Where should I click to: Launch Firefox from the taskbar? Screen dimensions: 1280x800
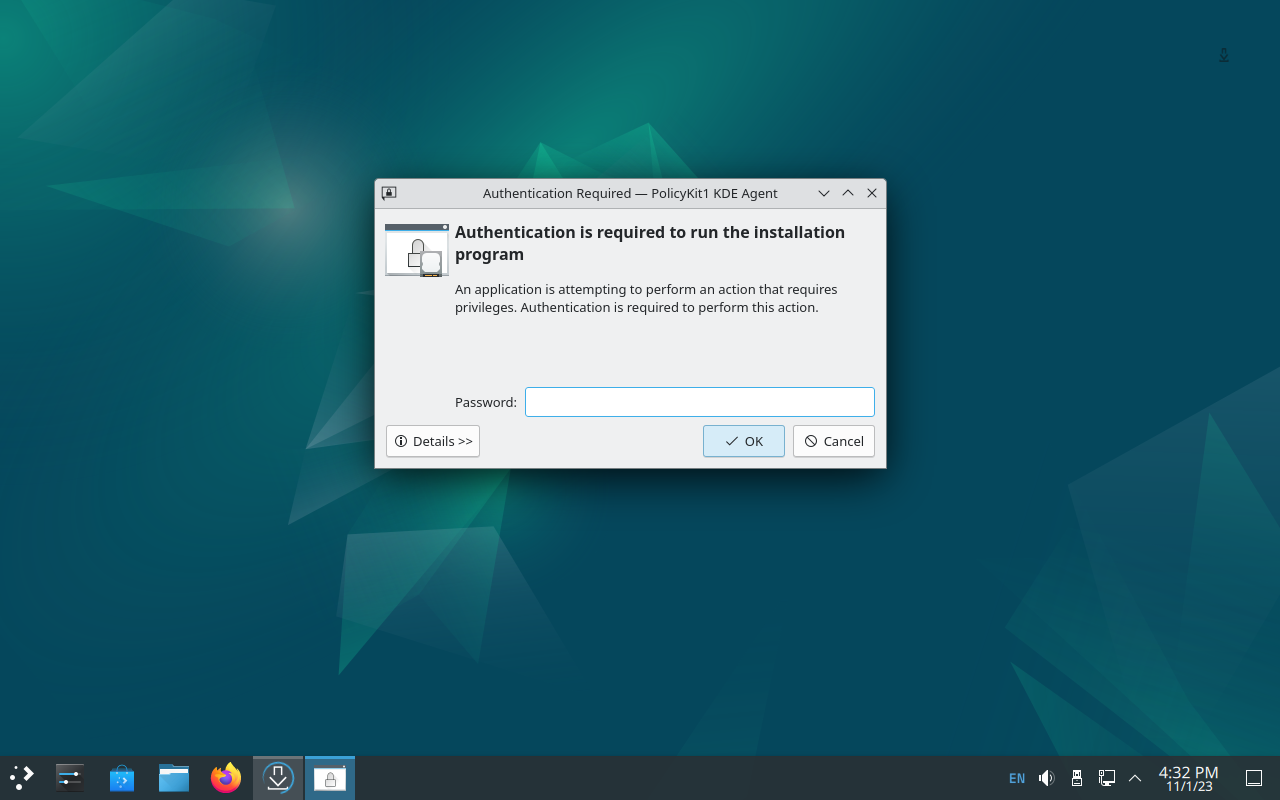tap(226, 777)
